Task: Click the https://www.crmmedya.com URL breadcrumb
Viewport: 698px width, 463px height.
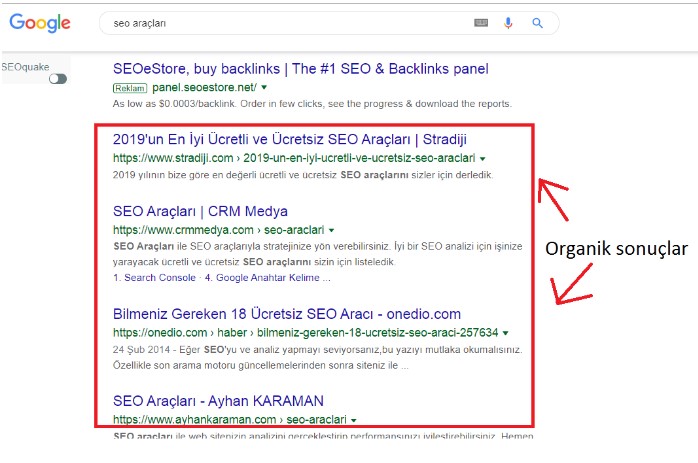Action: (218, 230)
